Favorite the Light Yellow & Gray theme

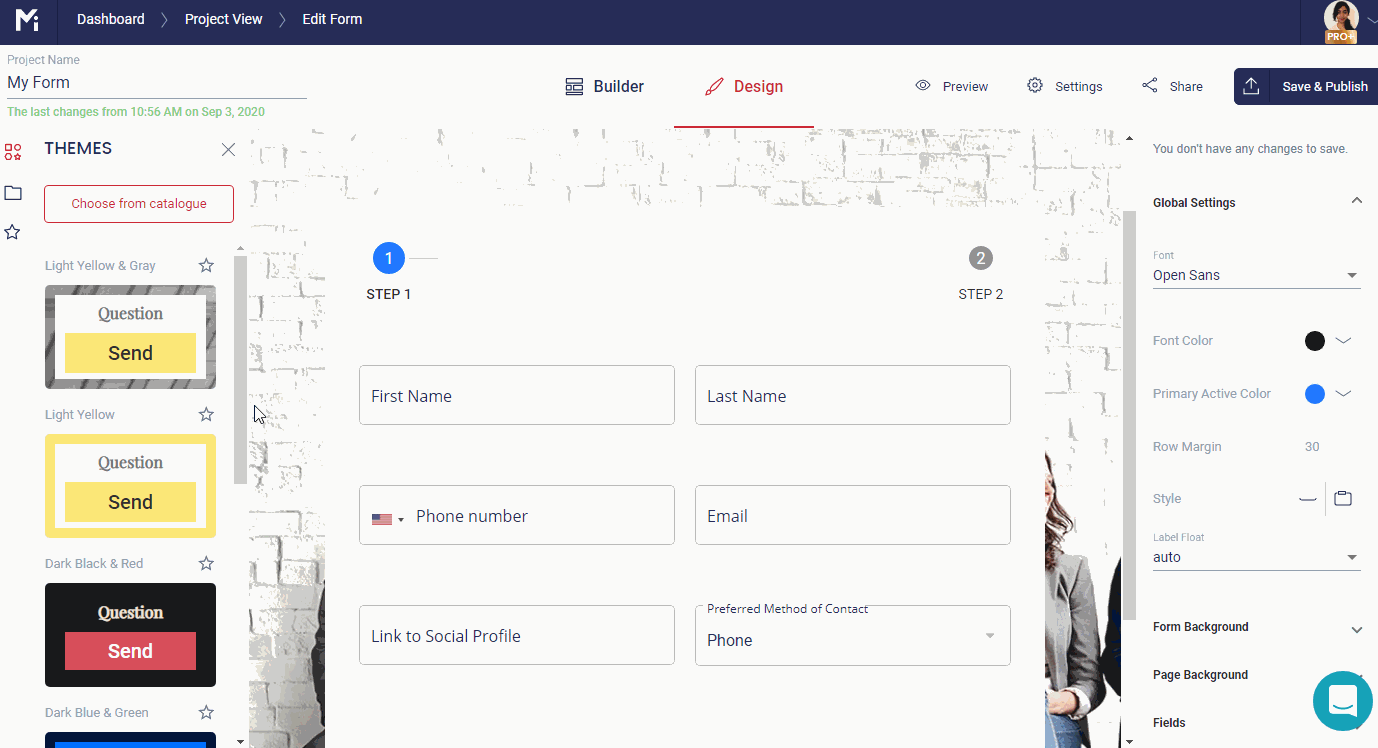206,265
